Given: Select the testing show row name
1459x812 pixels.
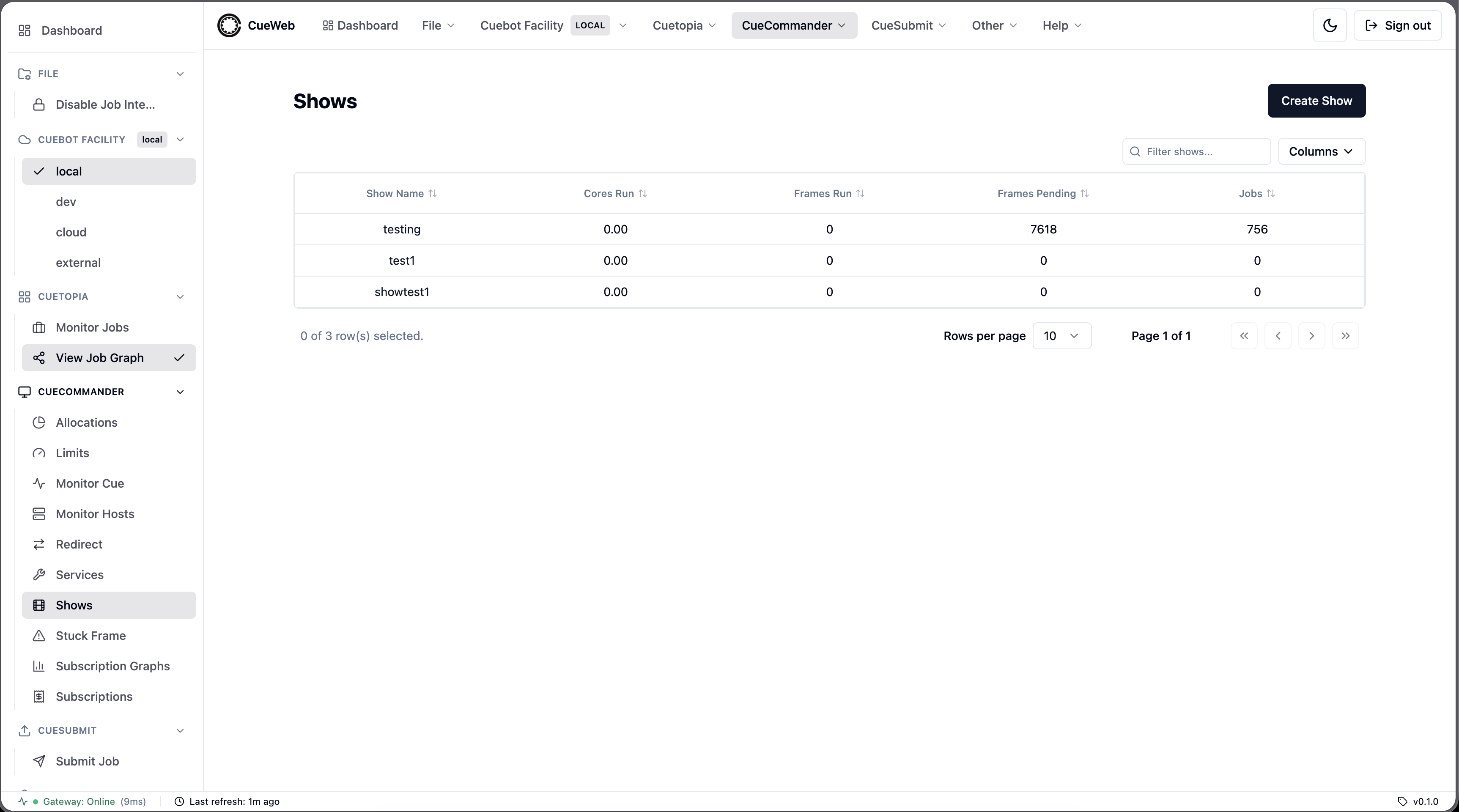Looking at the screenshot, I should pos(402,229).
